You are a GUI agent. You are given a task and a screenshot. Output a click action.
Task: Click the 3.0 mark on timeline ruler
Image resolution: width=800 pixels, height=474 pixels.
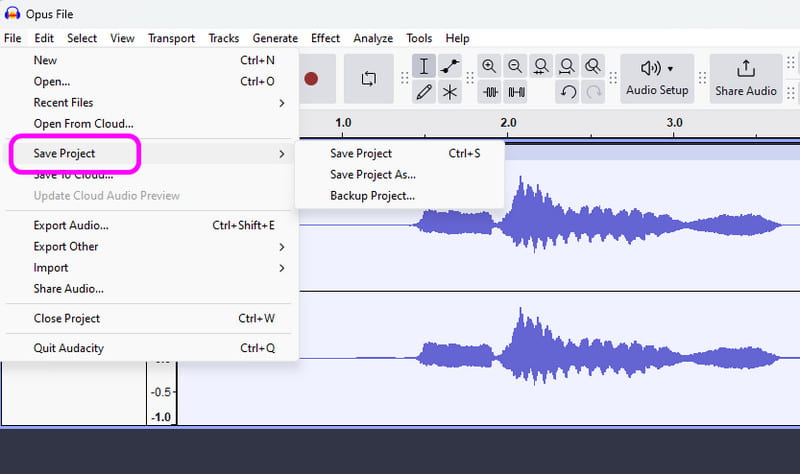point(674,122)
